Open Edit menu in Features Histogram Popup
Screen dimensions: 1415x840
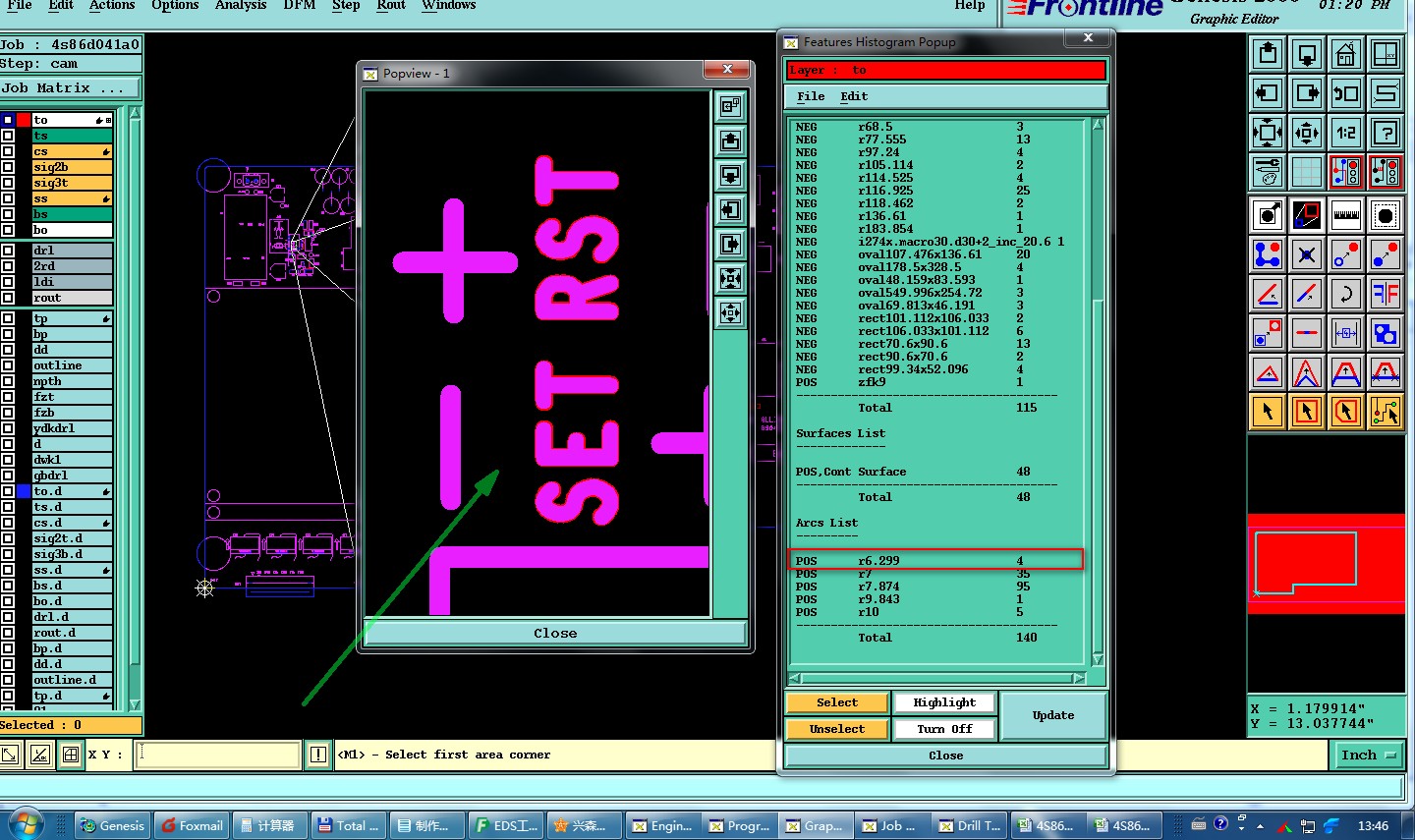coord(854,96)
